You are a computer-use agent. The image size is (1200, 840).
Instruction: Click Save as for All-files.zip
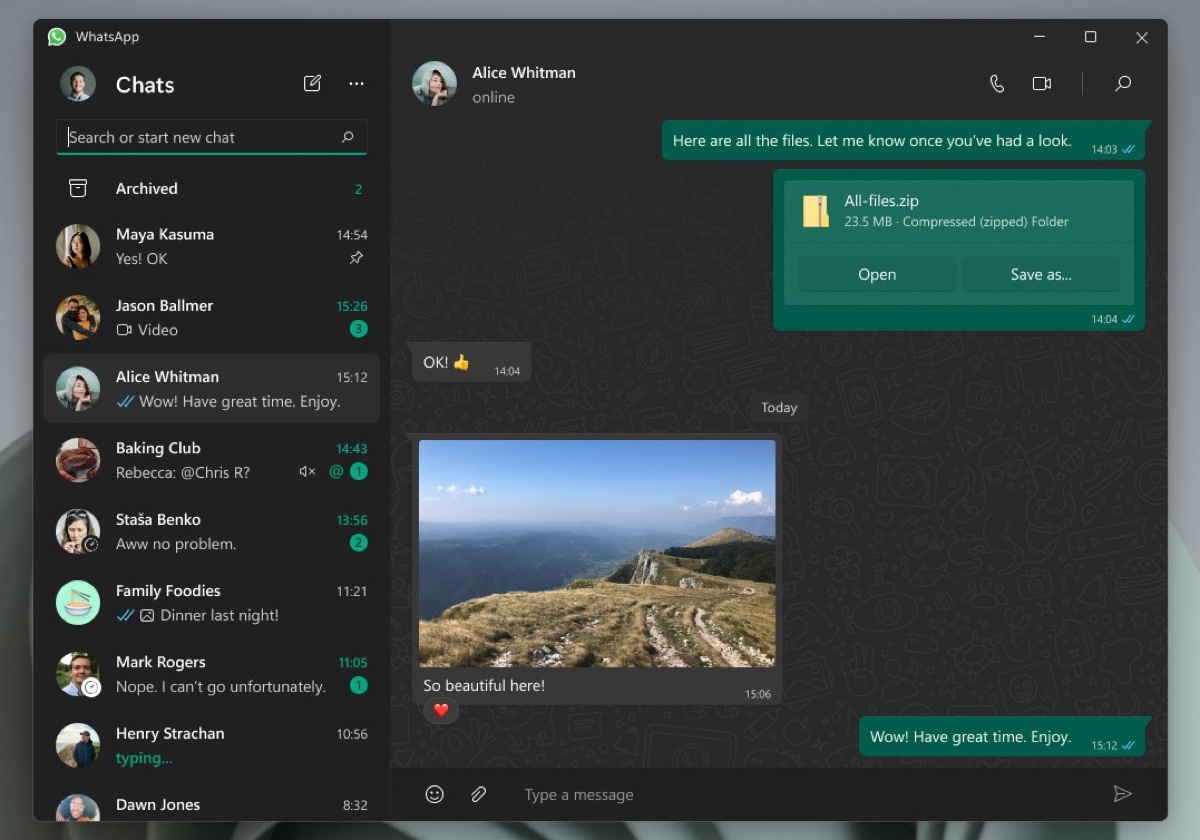1041,274
